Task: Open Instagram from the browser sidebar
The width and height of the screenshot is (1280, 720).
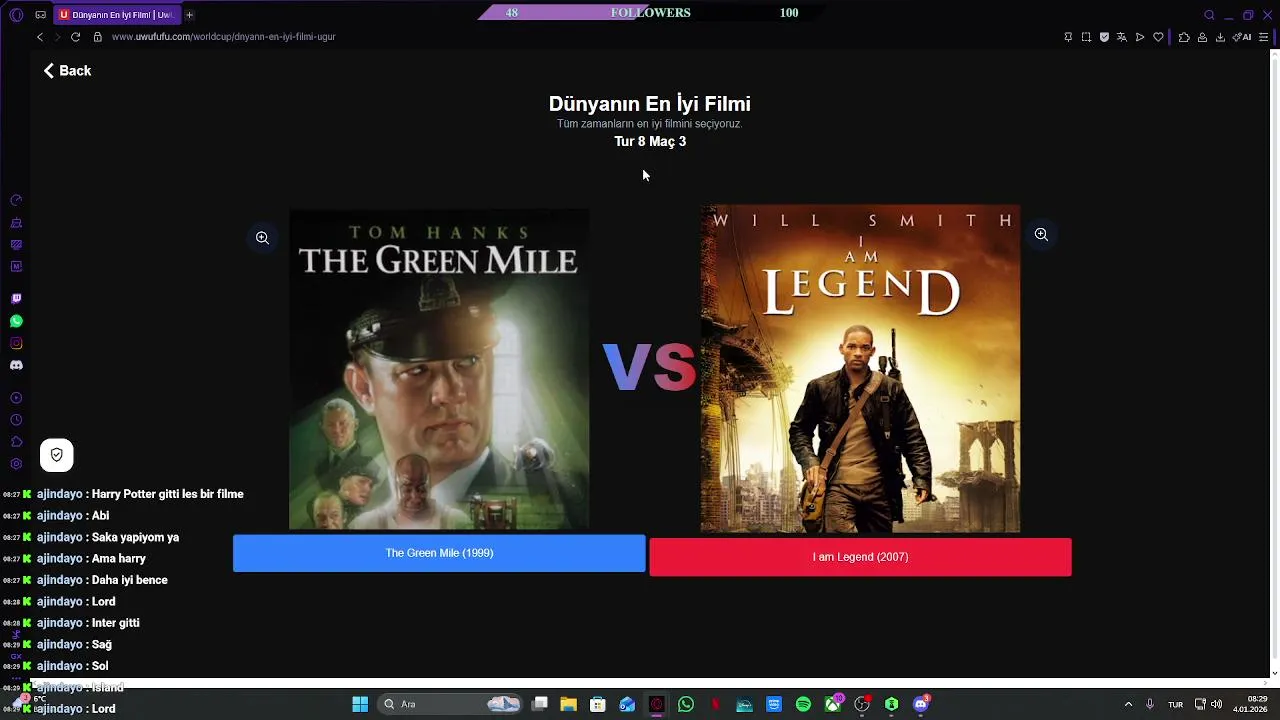Action: pos(16,343)
